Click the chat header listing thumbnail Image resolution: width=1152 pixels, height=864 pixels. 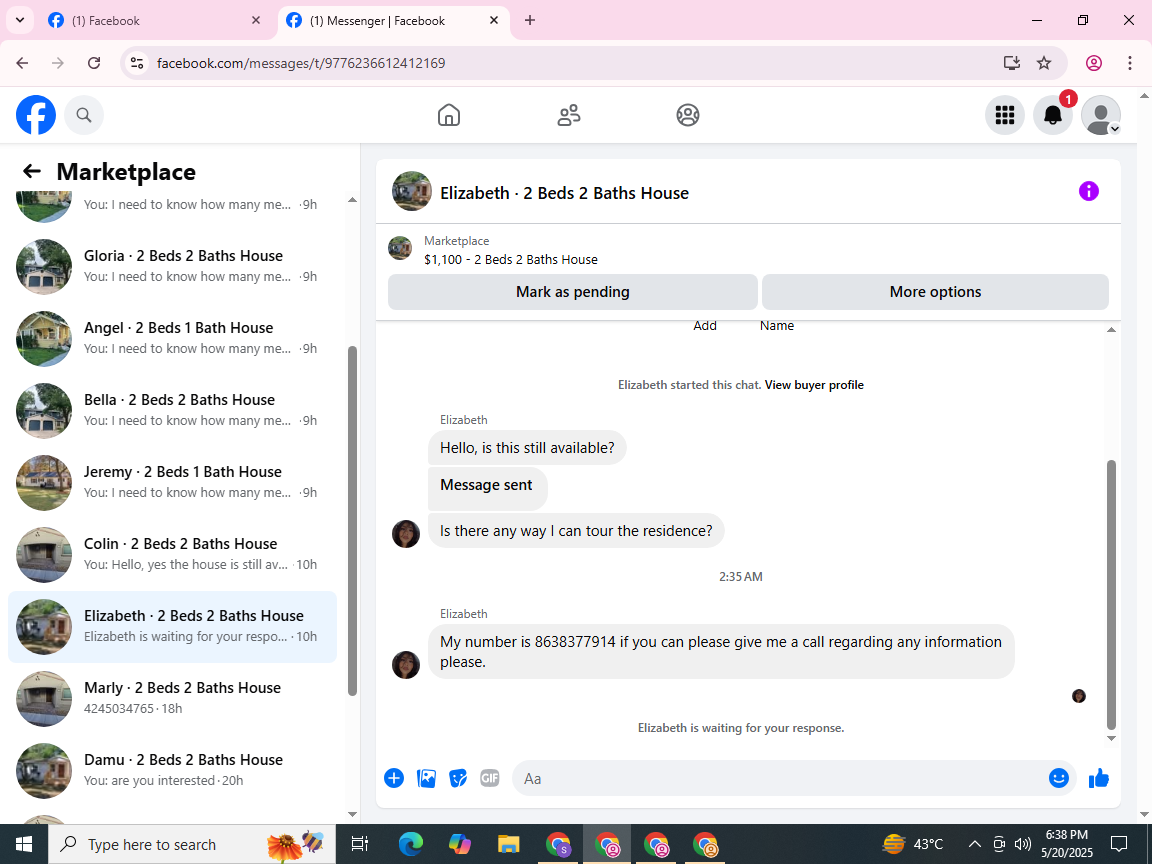coord(411,191)
